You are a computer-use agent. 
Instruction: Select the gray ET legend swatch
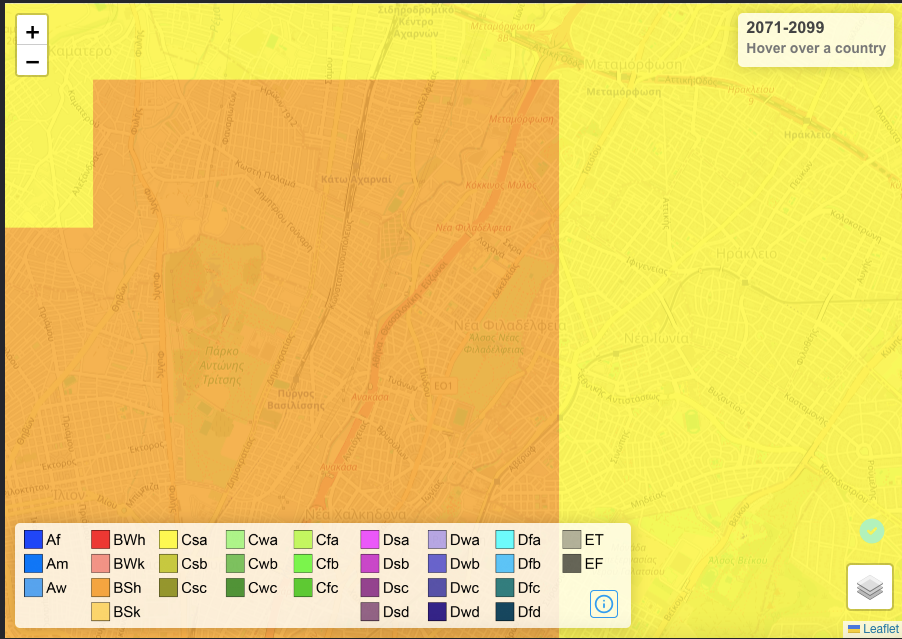click(572, 540)
